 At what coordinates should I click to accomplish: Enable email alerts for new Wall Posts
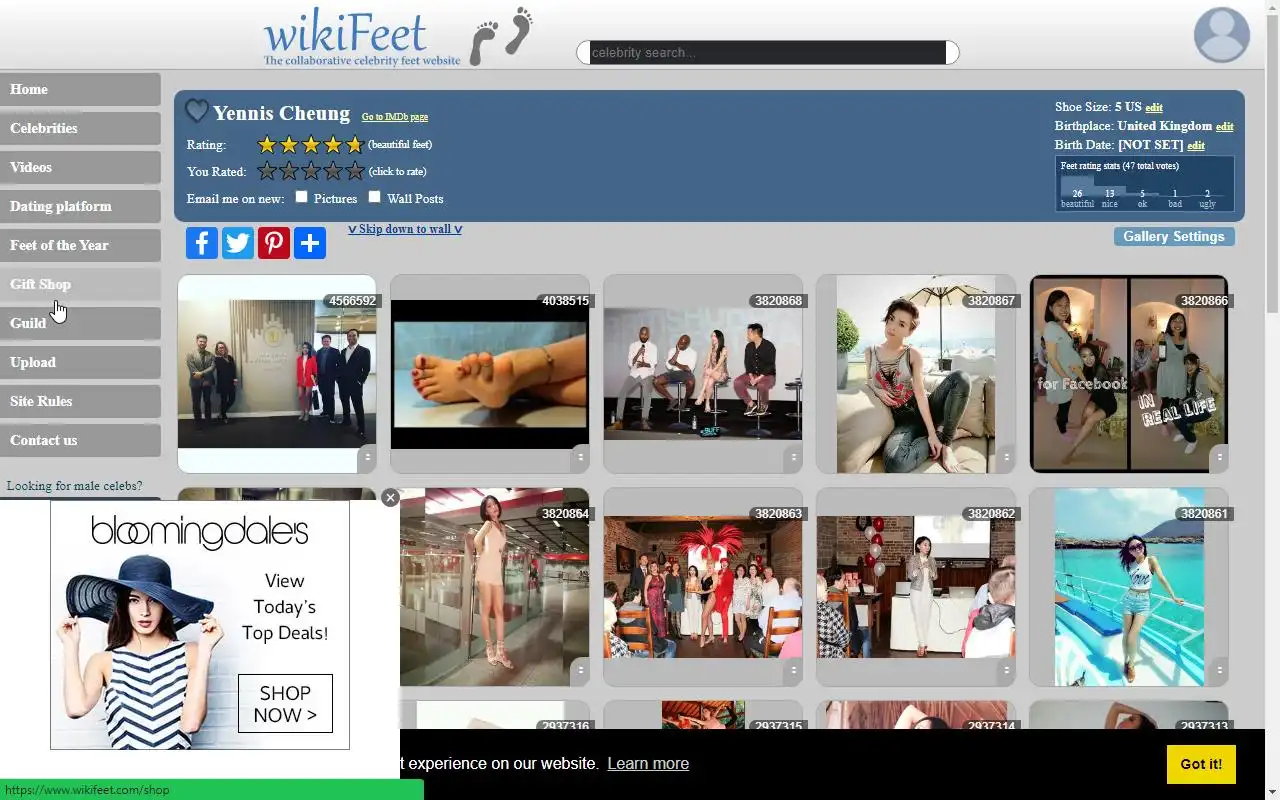point(375,197)
